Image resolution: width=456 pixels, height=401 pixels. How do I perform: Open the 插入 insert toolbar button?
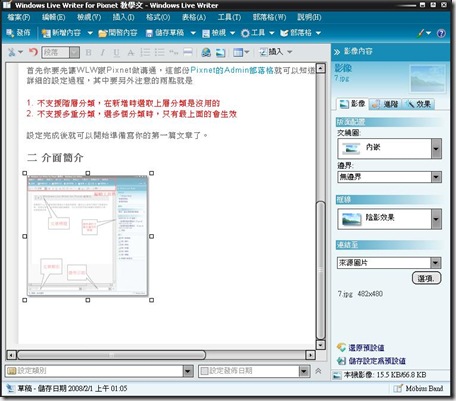tap(276, 52)
